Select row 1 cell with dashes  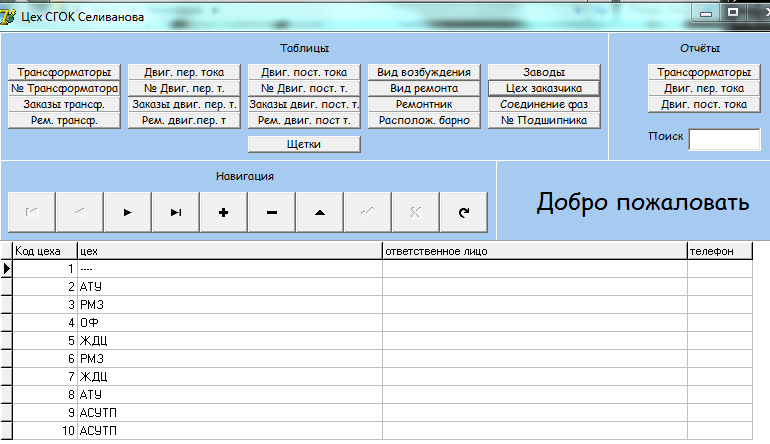(230, 269)
